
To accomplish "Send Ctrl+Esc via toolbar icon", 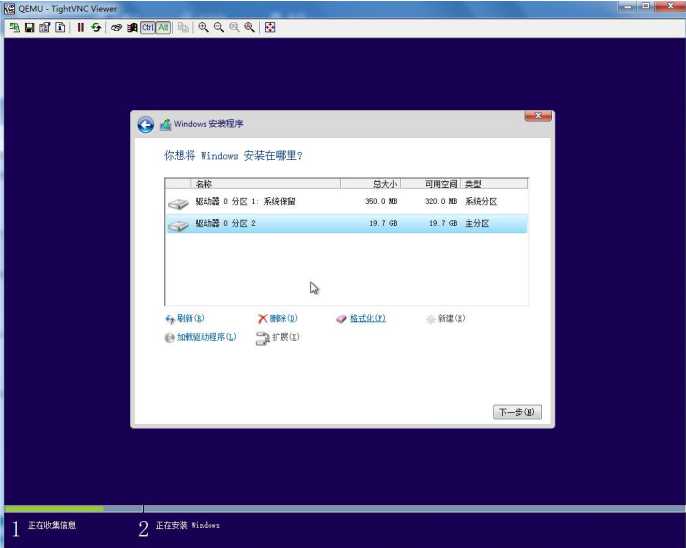I will click(132, 28).
